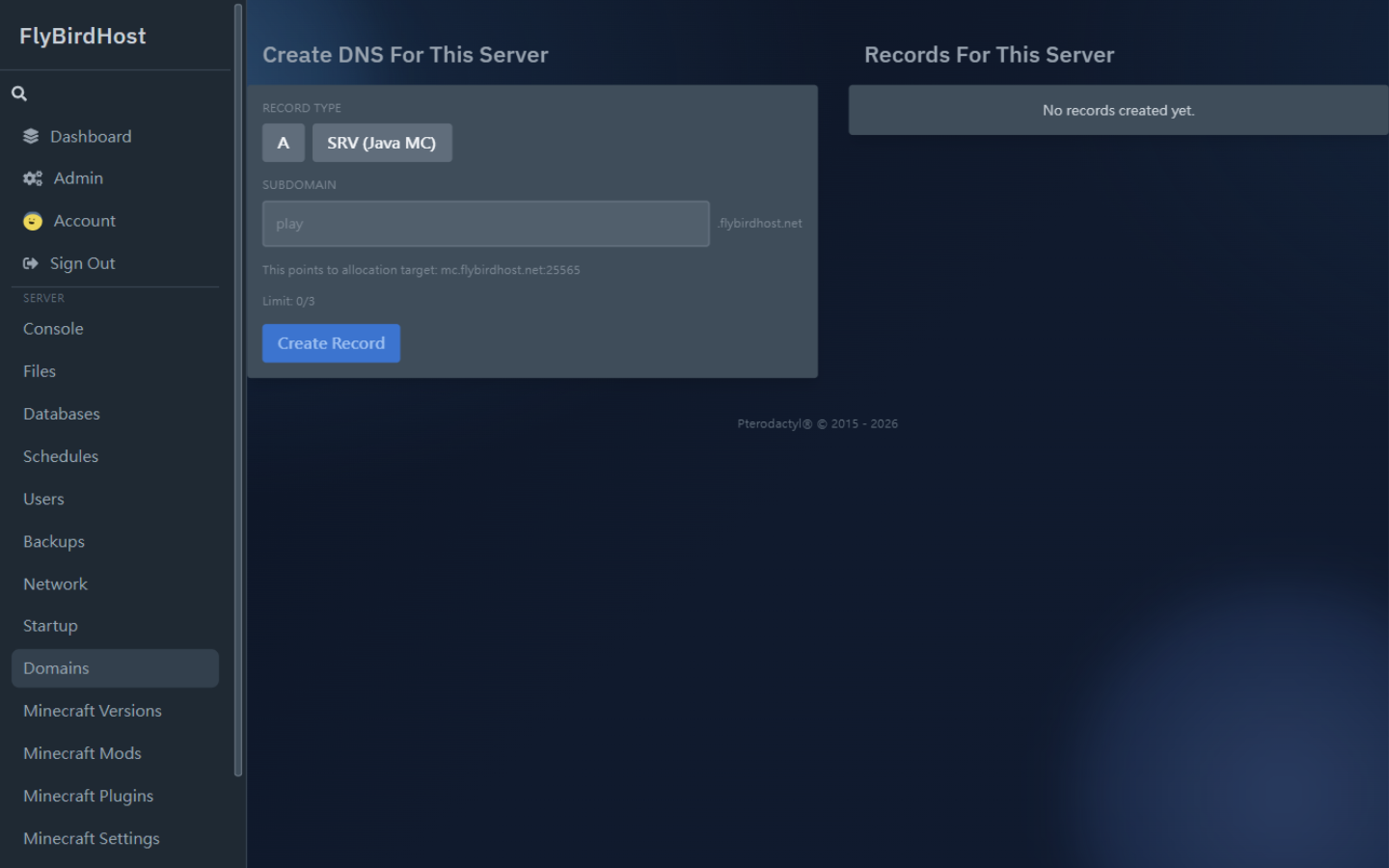Click the Account avatar icon
The height and width of the screenshot is (868, 1389).
pos(33,221)
